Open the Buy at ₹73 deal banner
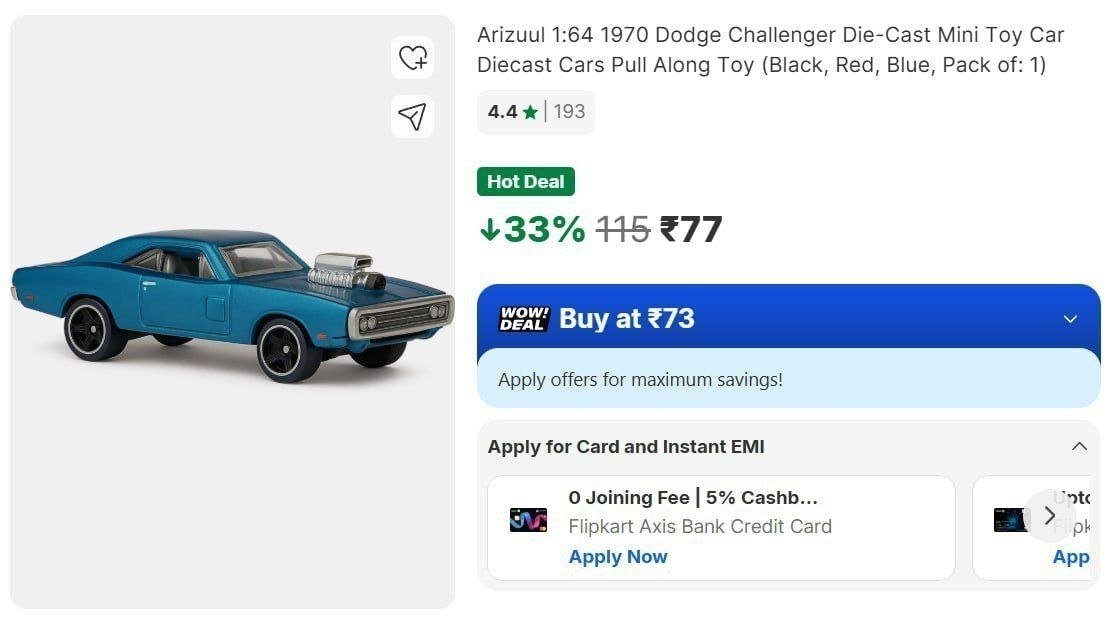The height and width of the screenshot is (620, 1117). [626, 319]
